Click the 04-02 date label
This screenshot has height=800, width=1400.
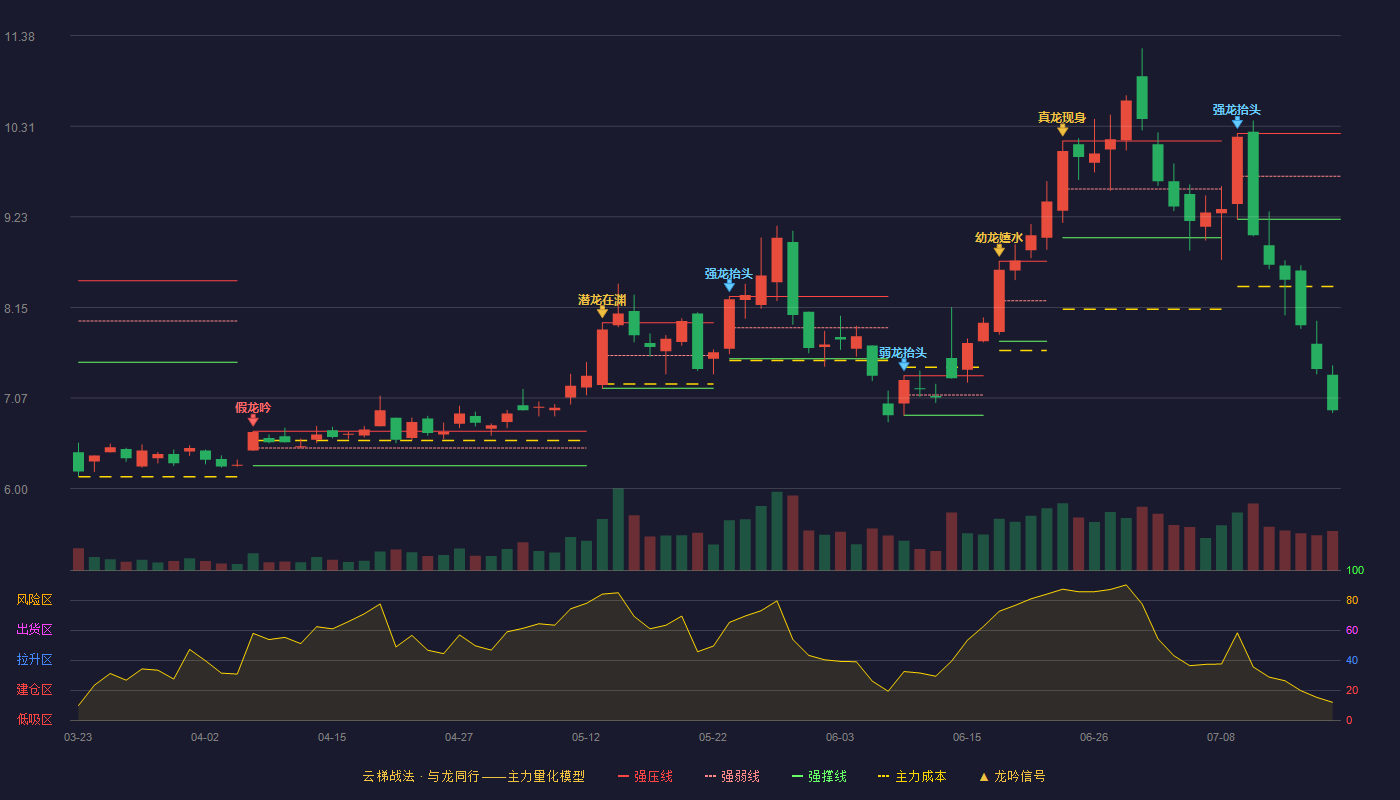click(x=205, y=737)
